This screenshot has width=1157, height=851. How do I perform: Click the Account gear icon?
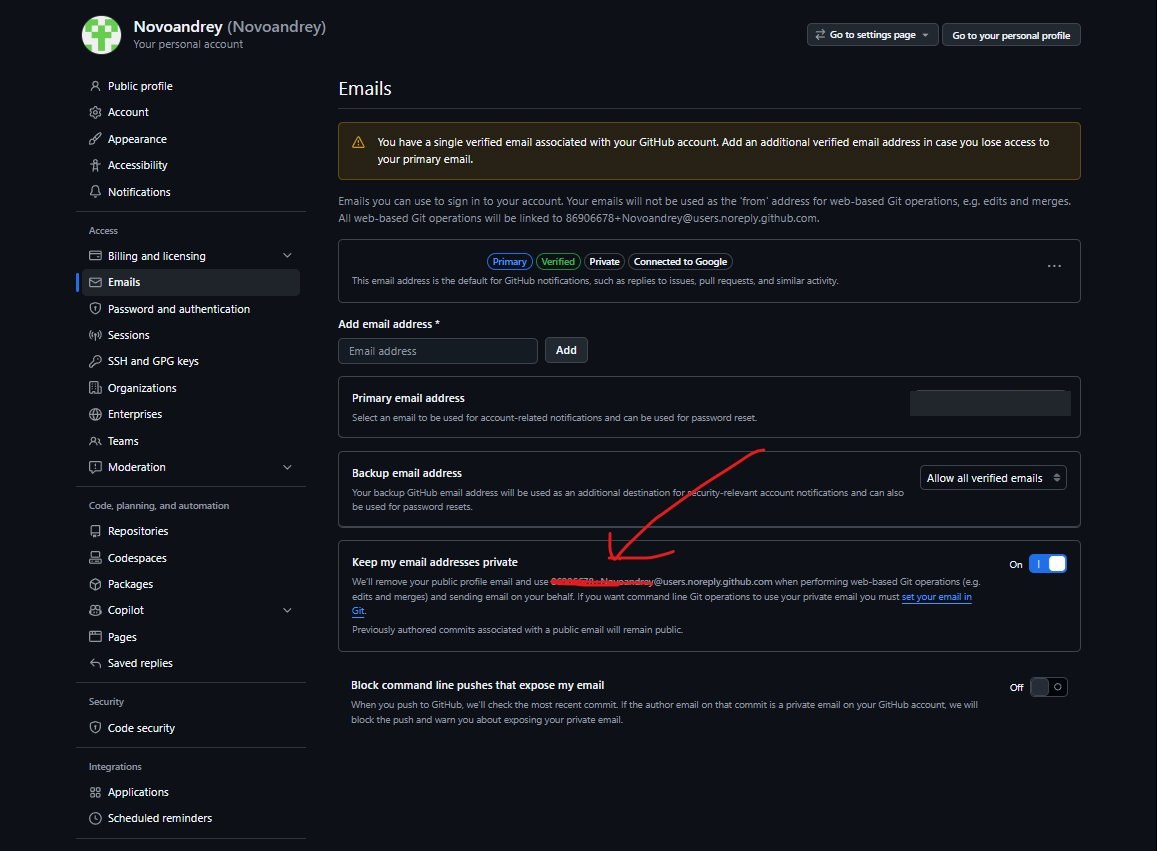(95, 112)
